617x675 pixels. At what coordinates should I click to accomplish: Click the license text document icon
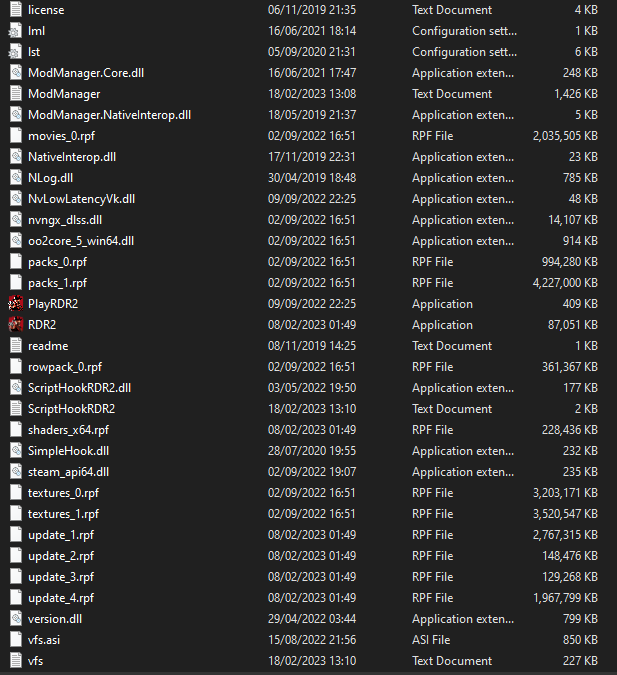click(x=16, y=10)
